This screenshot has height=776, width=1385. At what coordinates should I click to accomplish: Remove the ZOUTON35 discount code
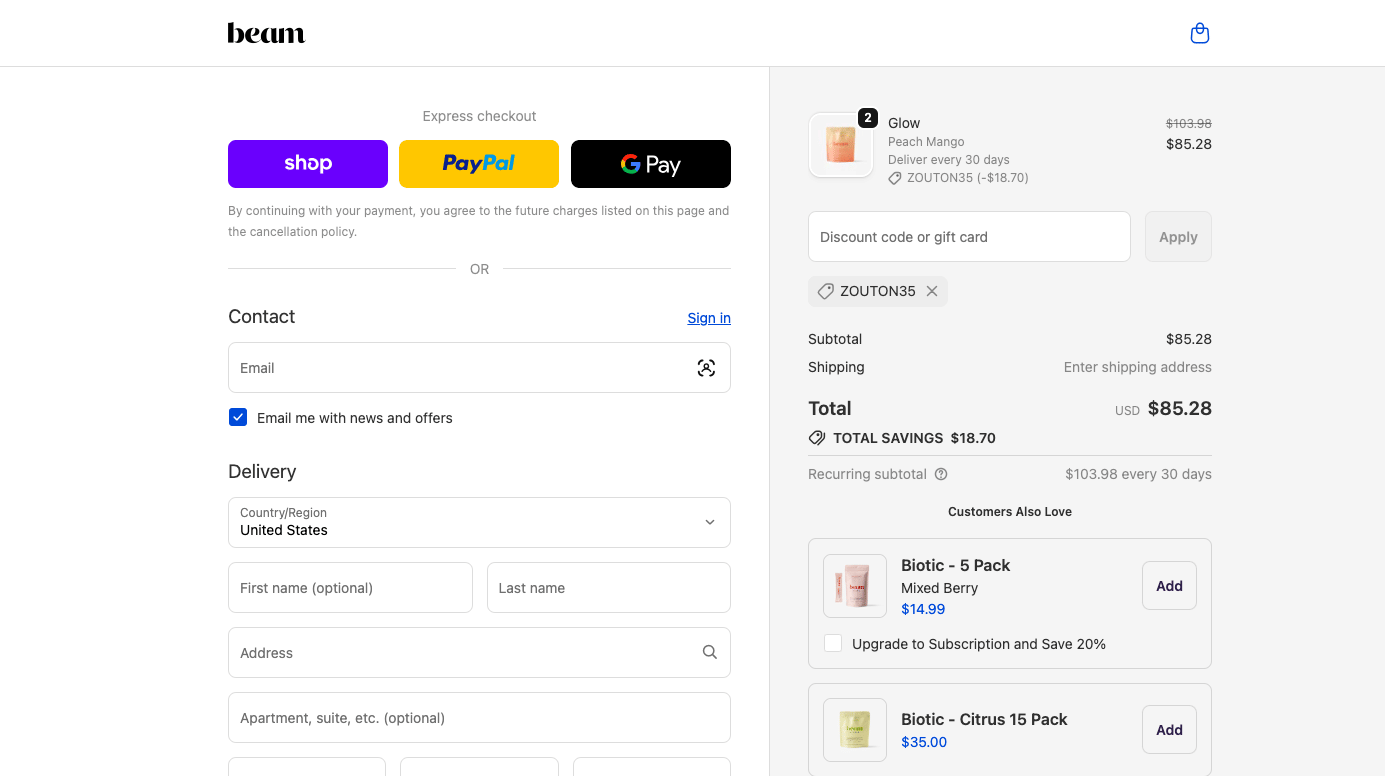coord(932,291)
